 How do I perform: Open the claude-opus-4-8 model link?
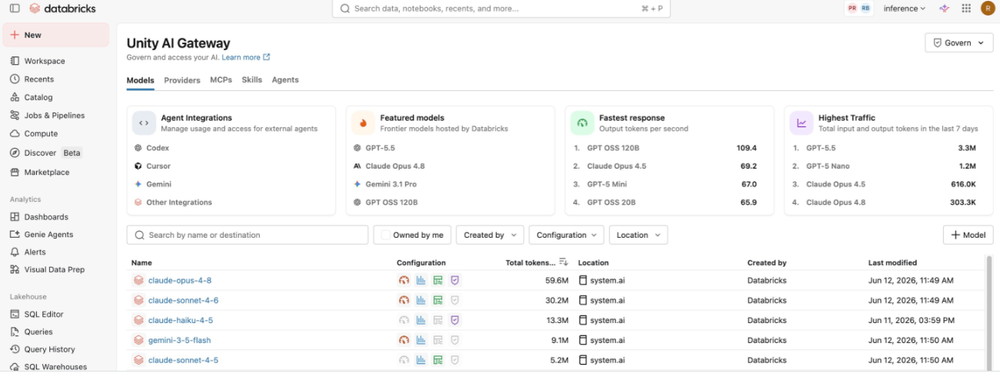click(180, 280)
